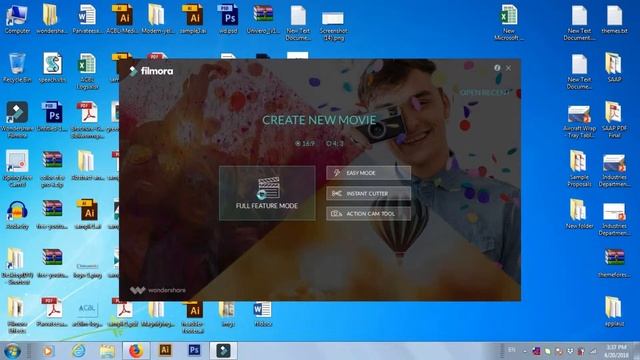Select the themeforest archive file
Screen dimensions: 640x360
point(614,263)
